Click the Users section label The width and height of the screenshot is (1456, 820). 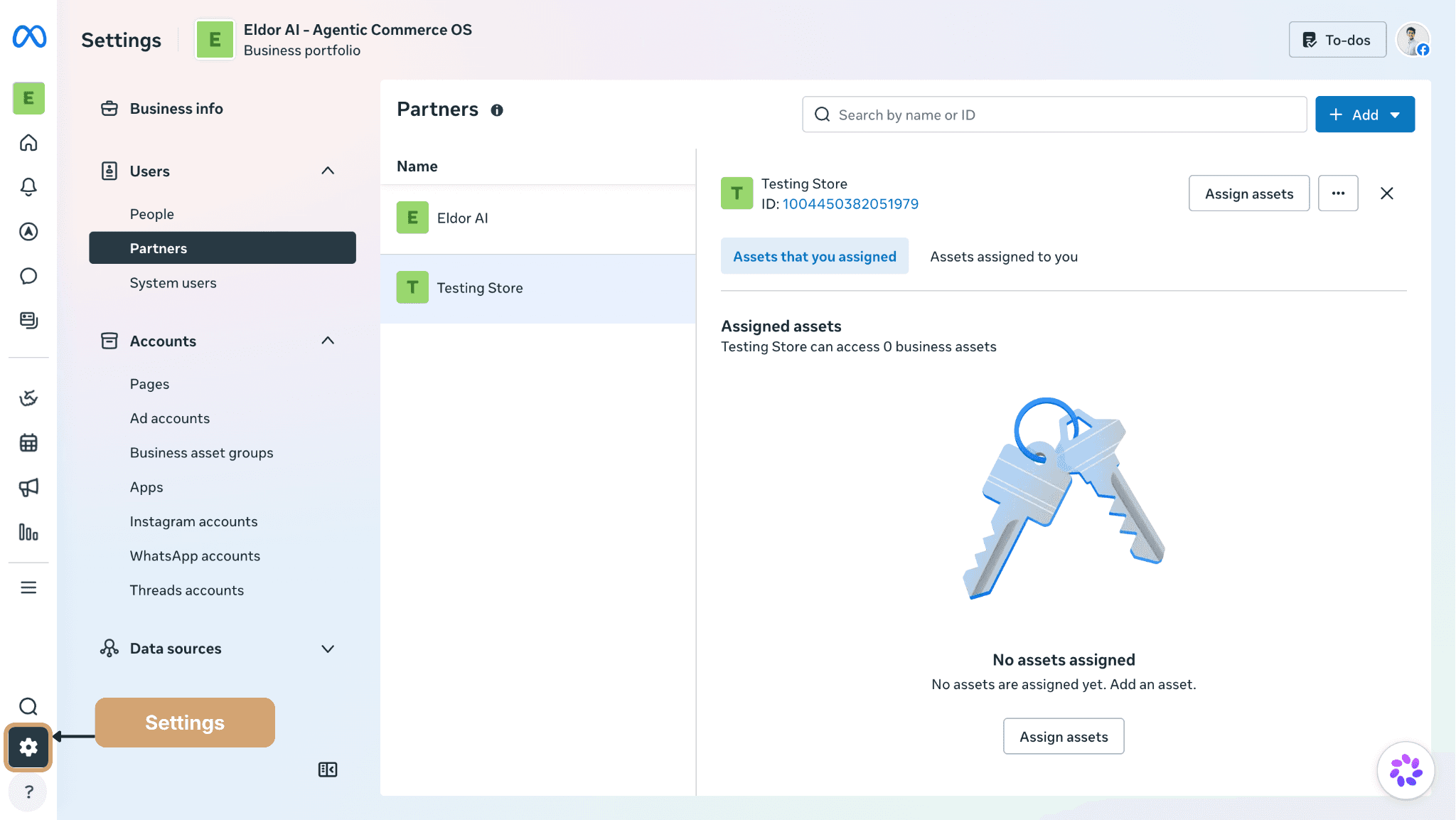point(150,171)
